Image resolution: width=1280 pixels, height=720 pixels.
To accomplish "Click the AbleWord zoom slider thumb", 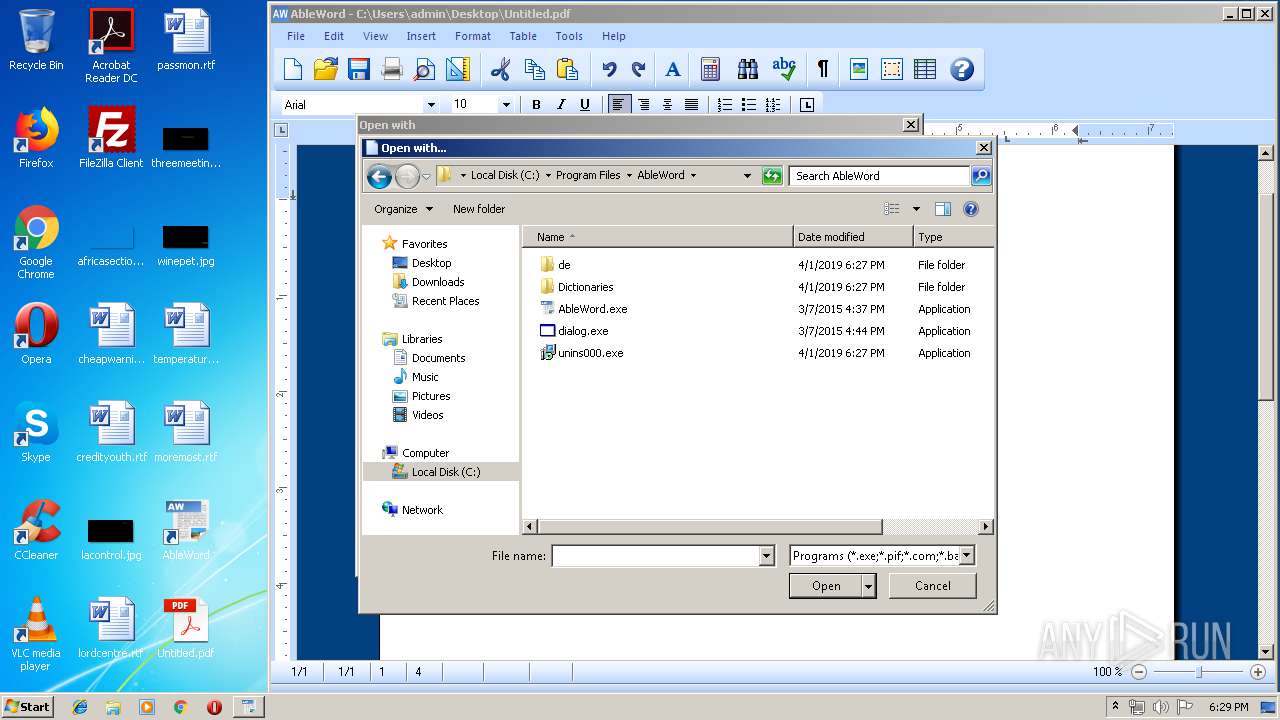I will coord(1198,672).
